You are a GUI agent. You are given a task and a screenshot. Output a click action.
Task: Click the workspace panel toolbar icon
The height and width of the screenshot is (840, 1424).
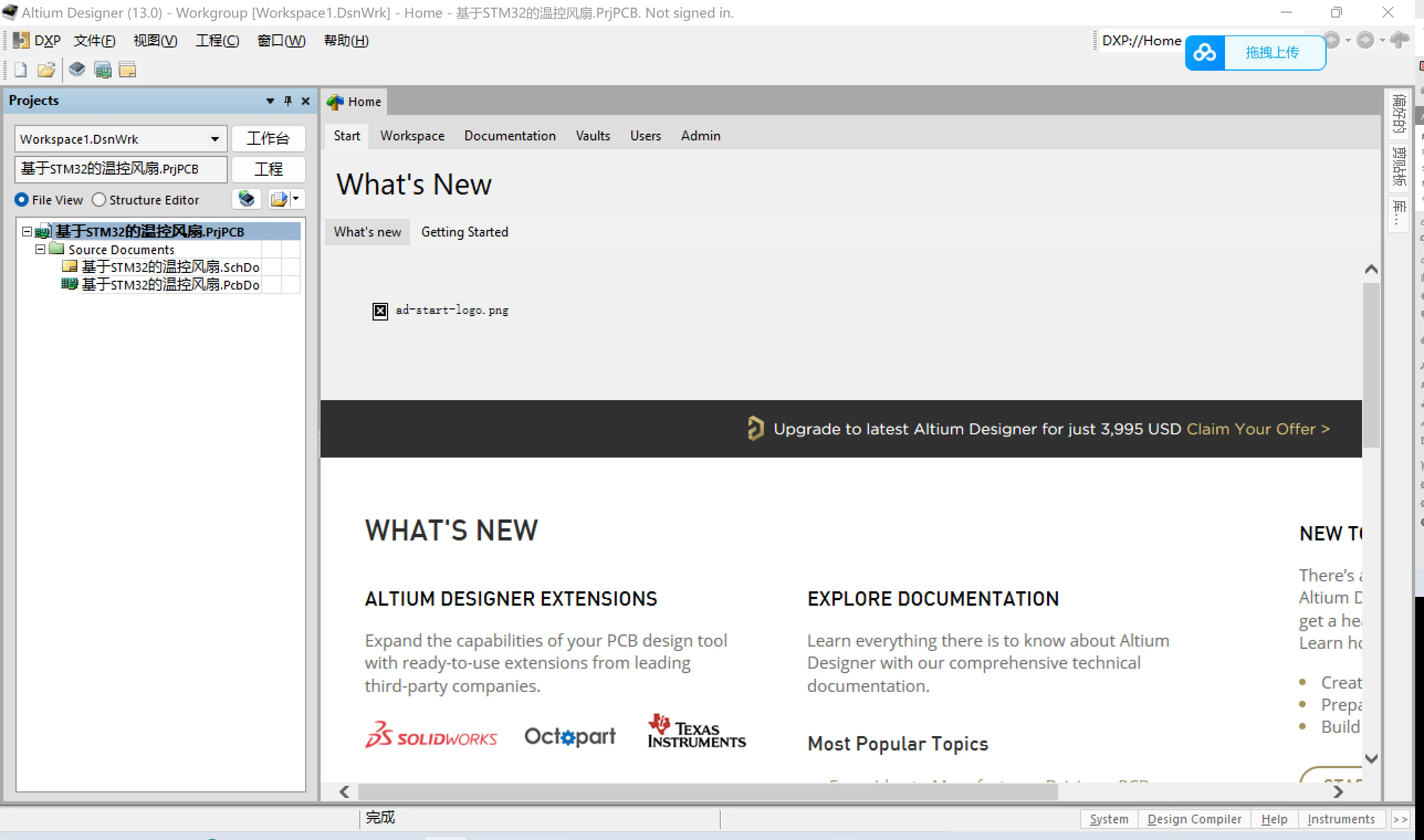[127, 70]
